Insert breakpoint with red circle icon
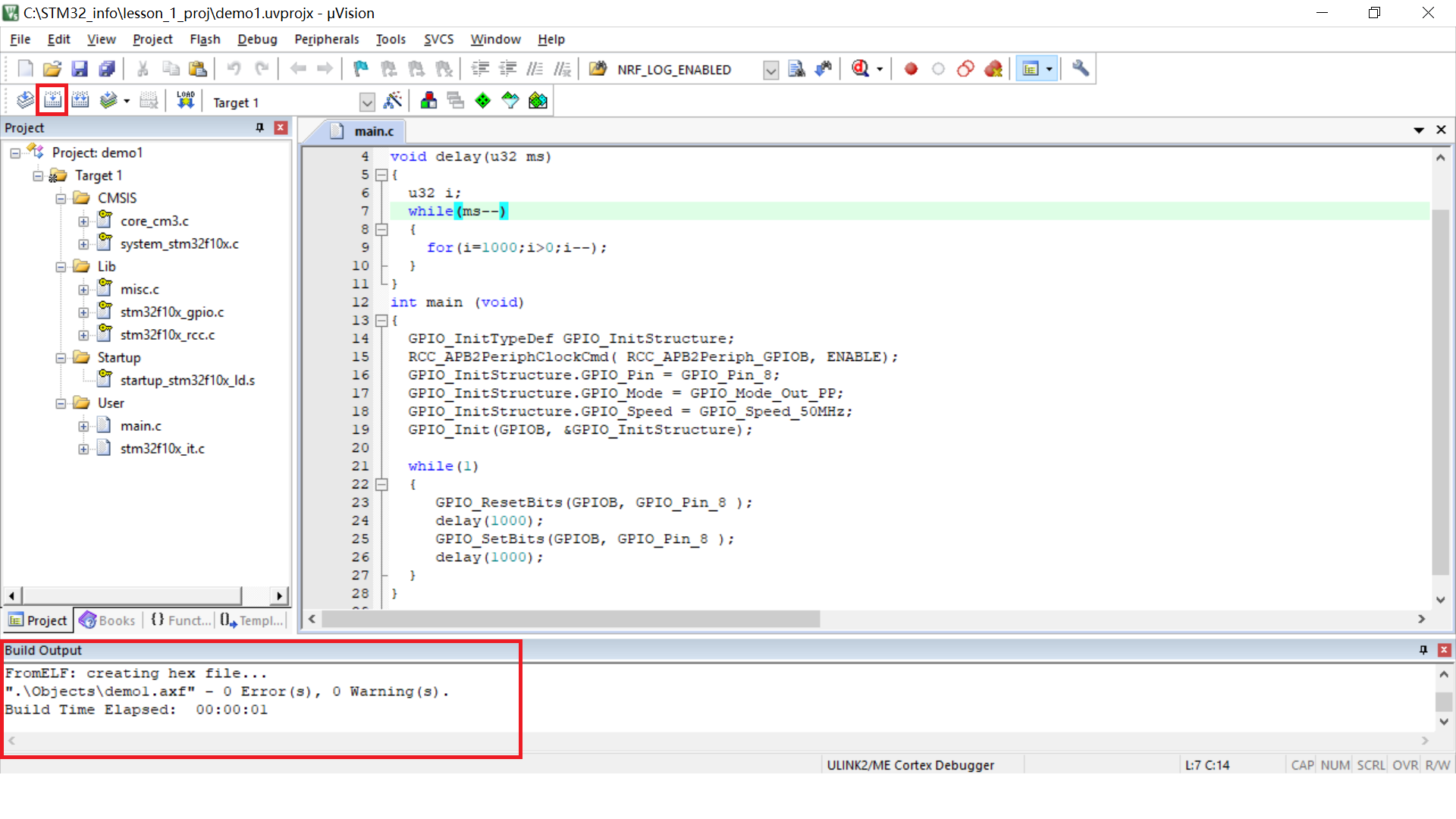This screenshot has height=819, width=1456. (911, 69)
